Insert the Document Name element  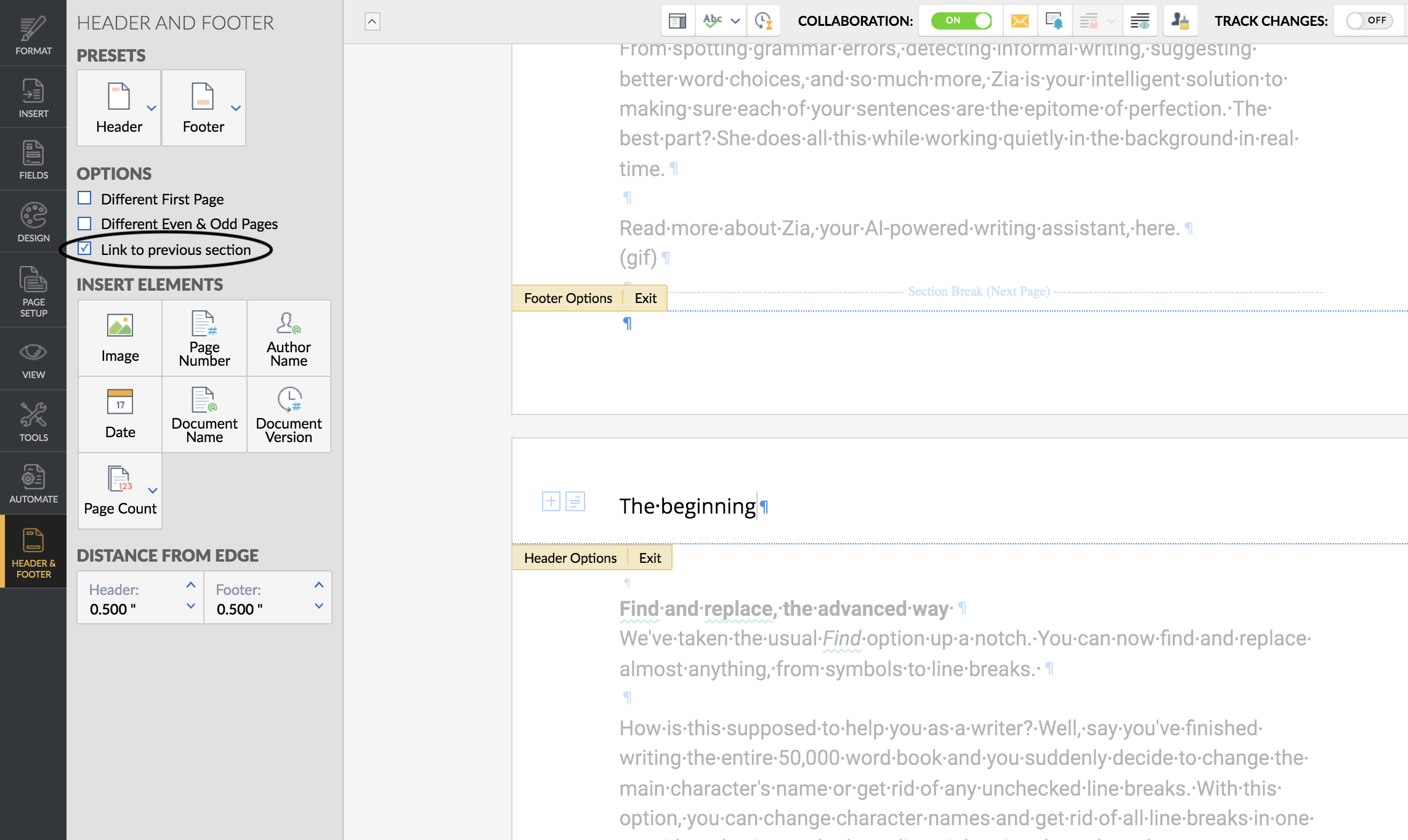pyautogui.click(x=204, y=414)
